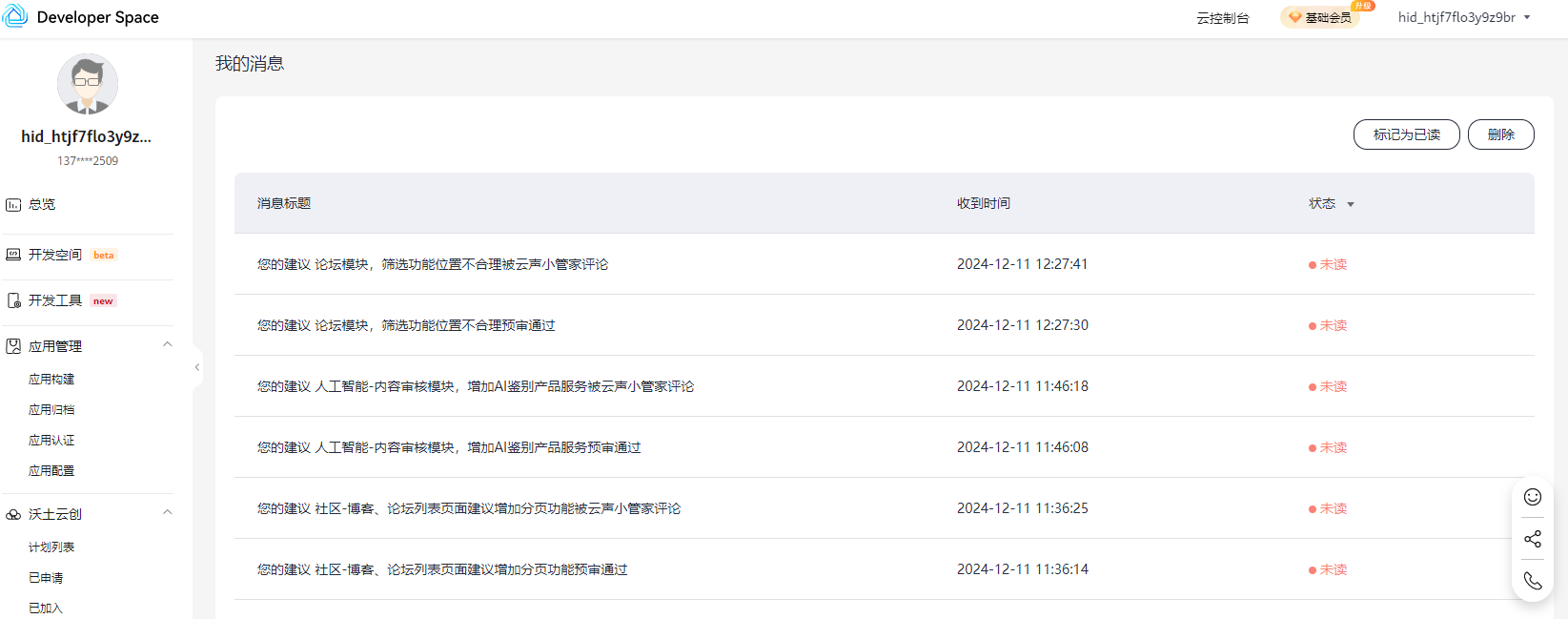Screen dimensions: 1568x619
Task: Open the smiley feedback icon
Action: click(x=1533, y=497)
